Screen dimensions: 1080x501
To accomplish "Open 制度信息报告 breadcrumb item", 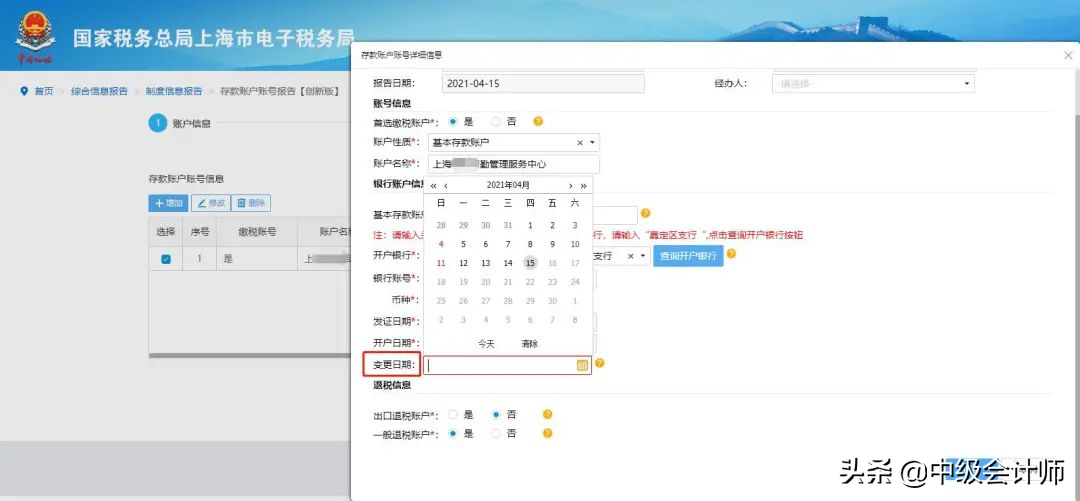I will point(174,91).
